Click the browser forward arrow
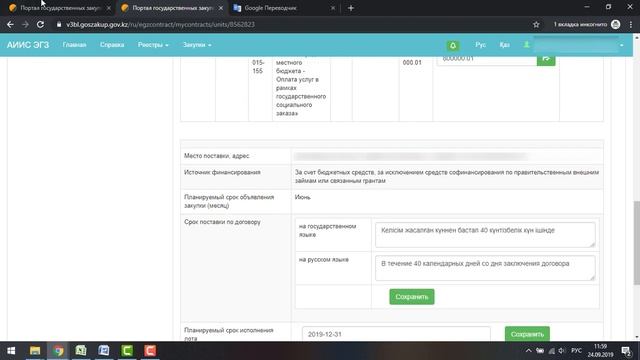Screen dimensions: 640x360 point(25,24)
